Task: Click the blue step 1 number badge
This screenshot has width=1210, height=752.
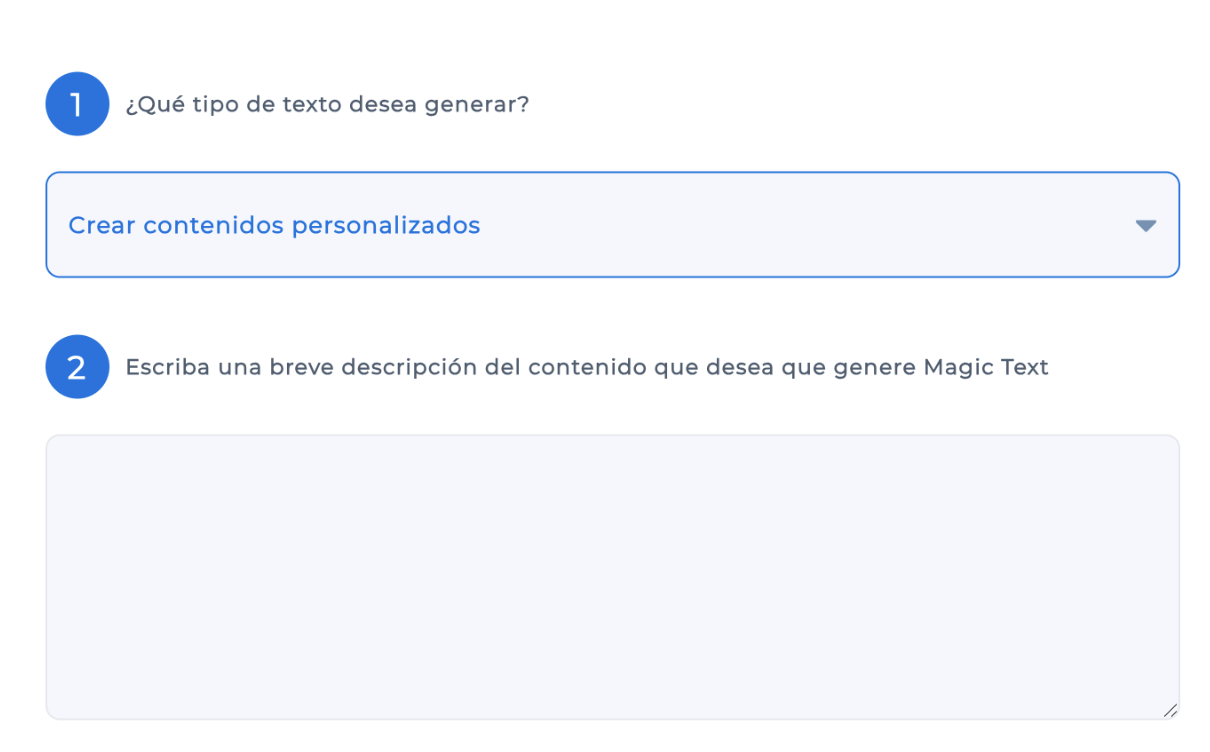Action: point(77,104)
